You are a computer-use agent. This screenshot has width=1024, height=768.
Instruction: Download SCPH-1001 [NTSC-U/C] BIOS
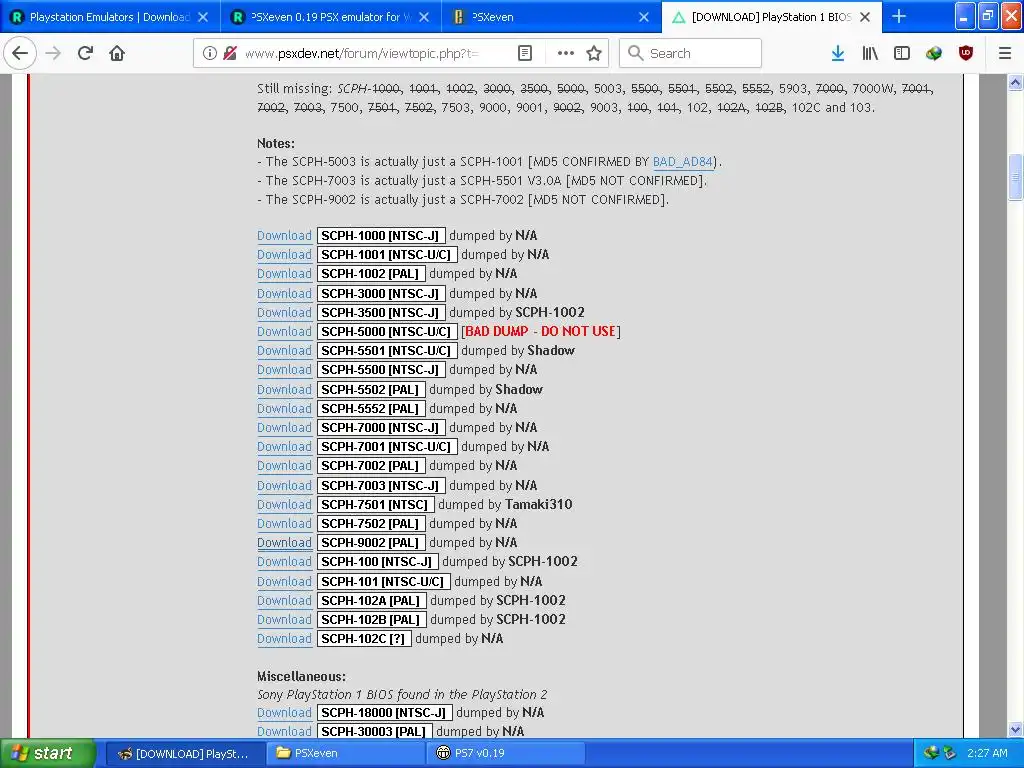tap(284, 255)
